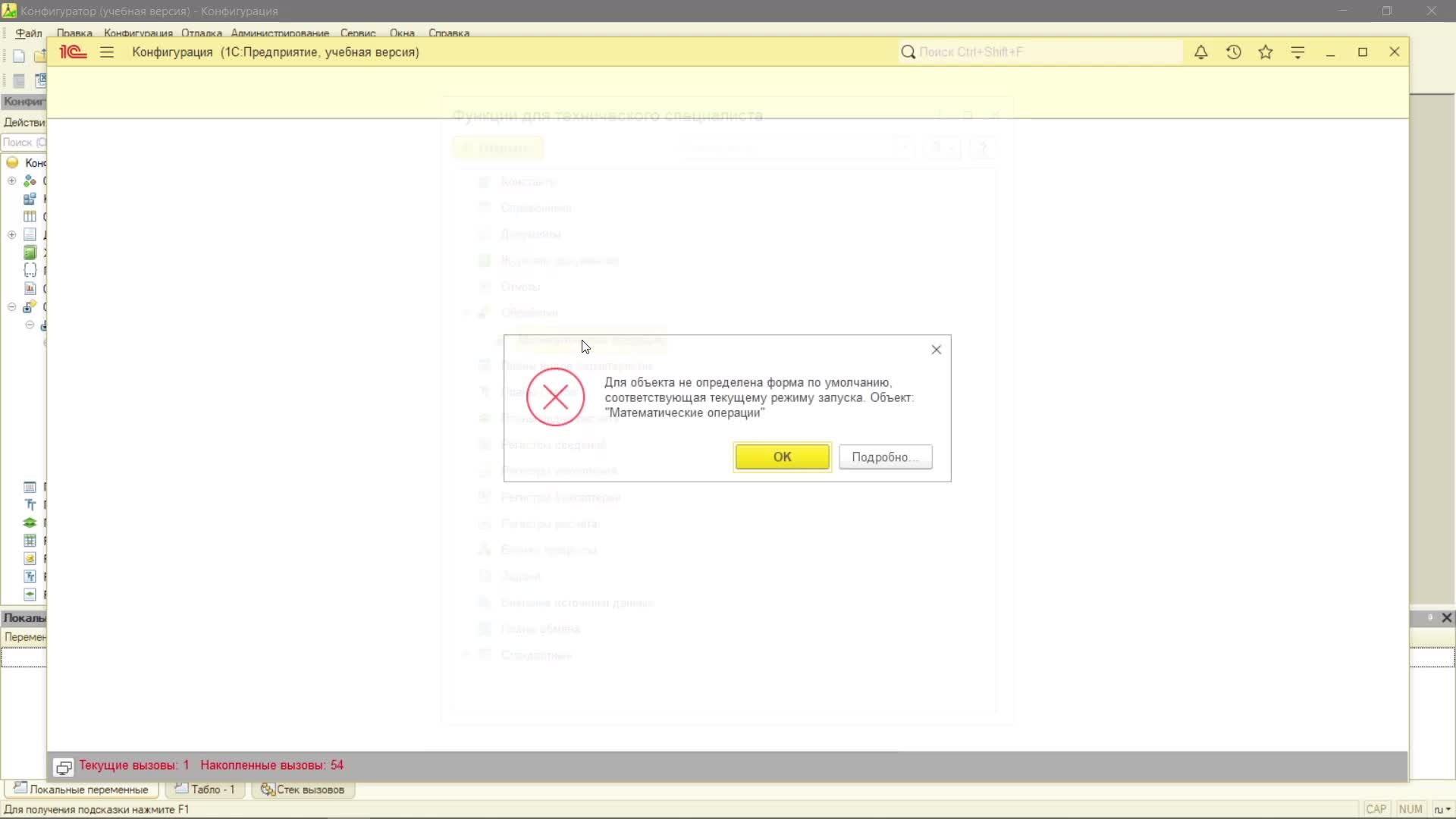
Task: Open the service and settings menu icon
Action: click(1298, 52)
